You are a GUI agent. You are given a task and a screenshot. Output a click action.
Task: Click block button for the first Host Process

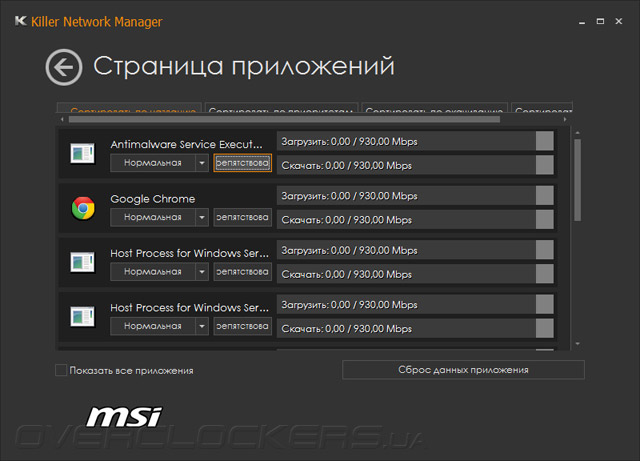242,272
